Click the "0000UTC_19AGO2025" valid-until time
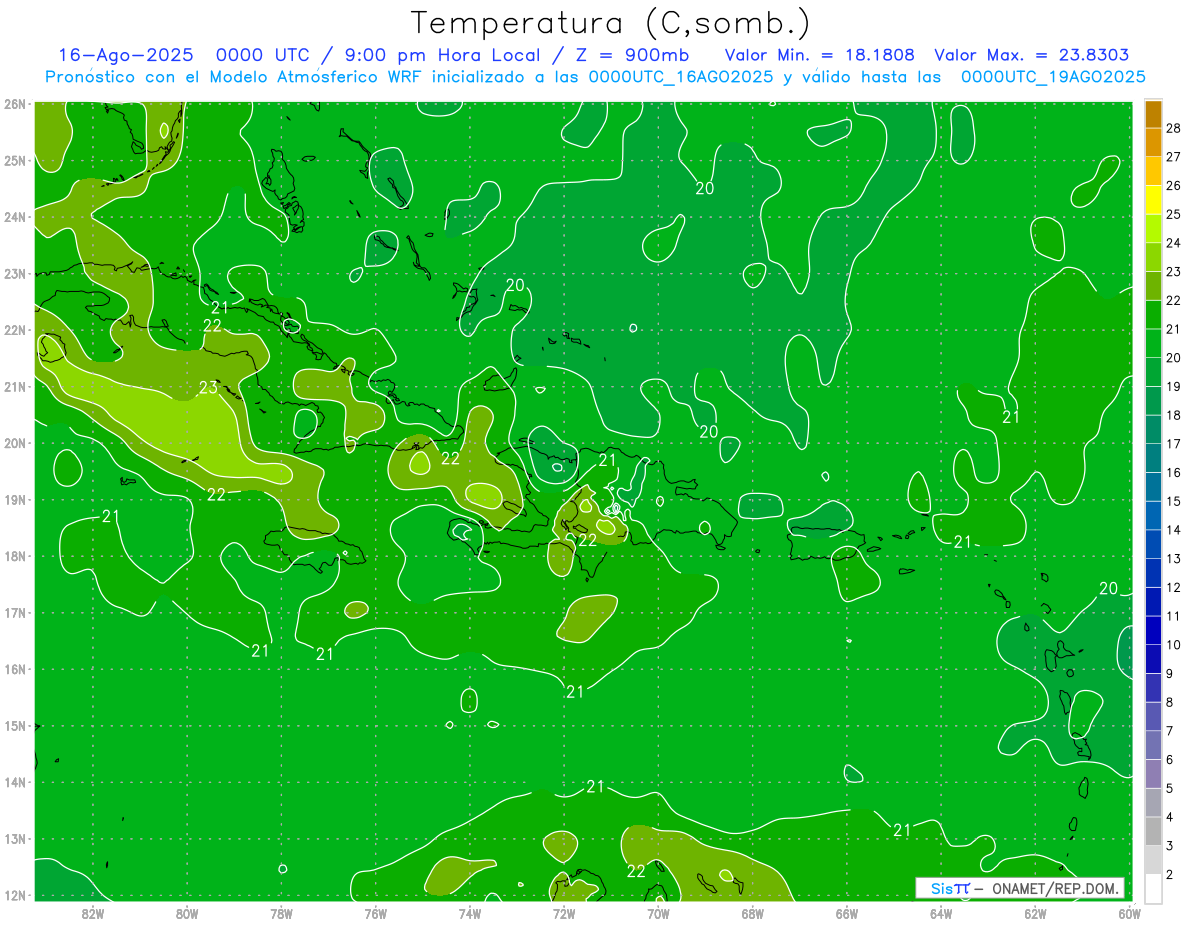This screenshot has width=1200, height=927. click(x=1053, y=77)
